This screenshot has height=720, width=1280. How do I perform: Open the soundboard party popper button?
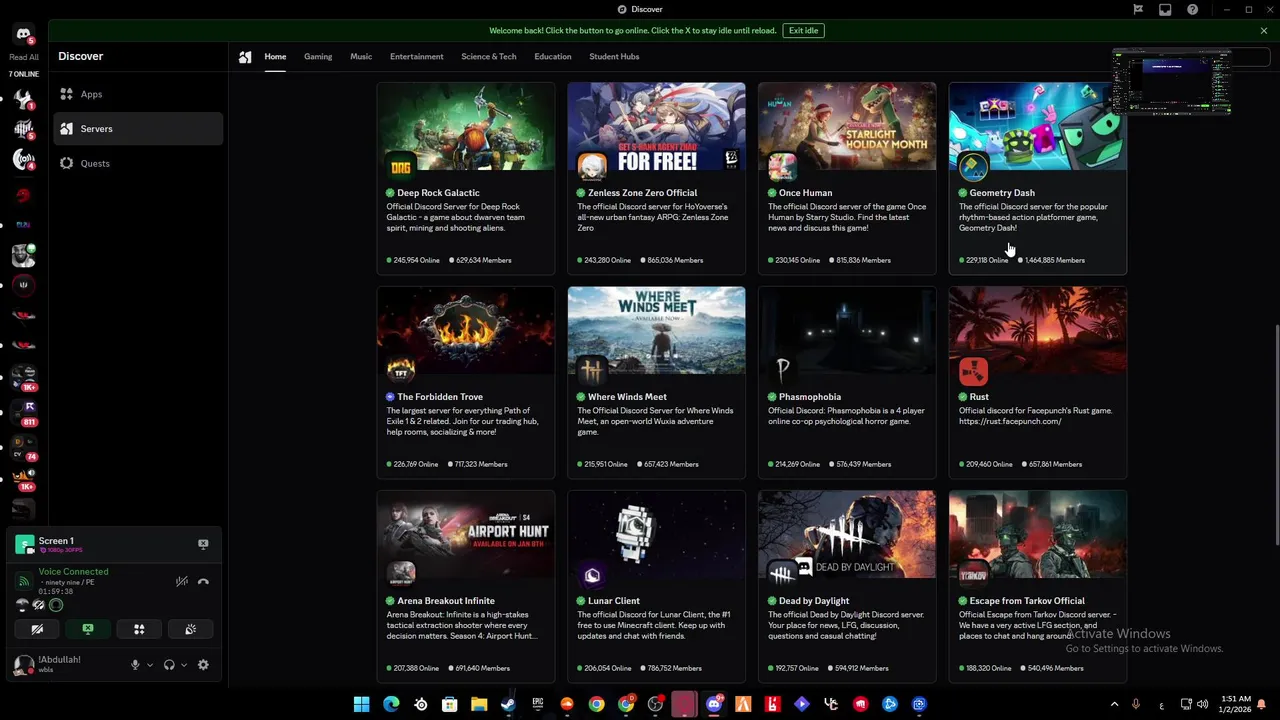click(190, 629)
